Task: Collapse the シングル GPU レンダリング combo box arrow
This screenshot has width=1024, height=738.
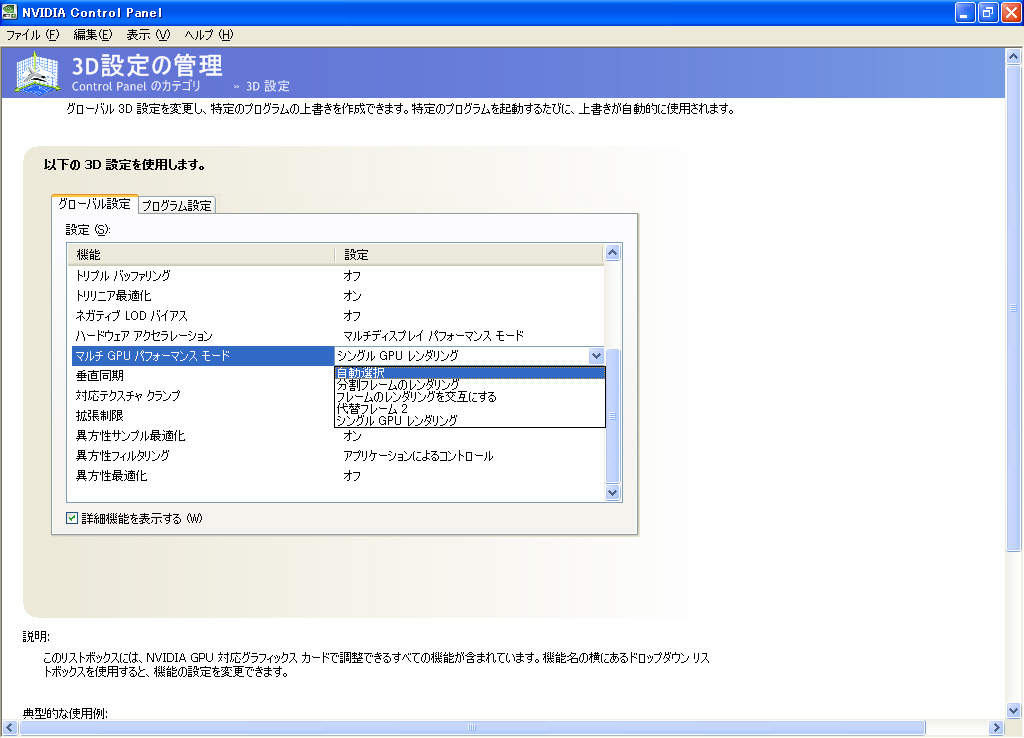Action: [596, 355]
